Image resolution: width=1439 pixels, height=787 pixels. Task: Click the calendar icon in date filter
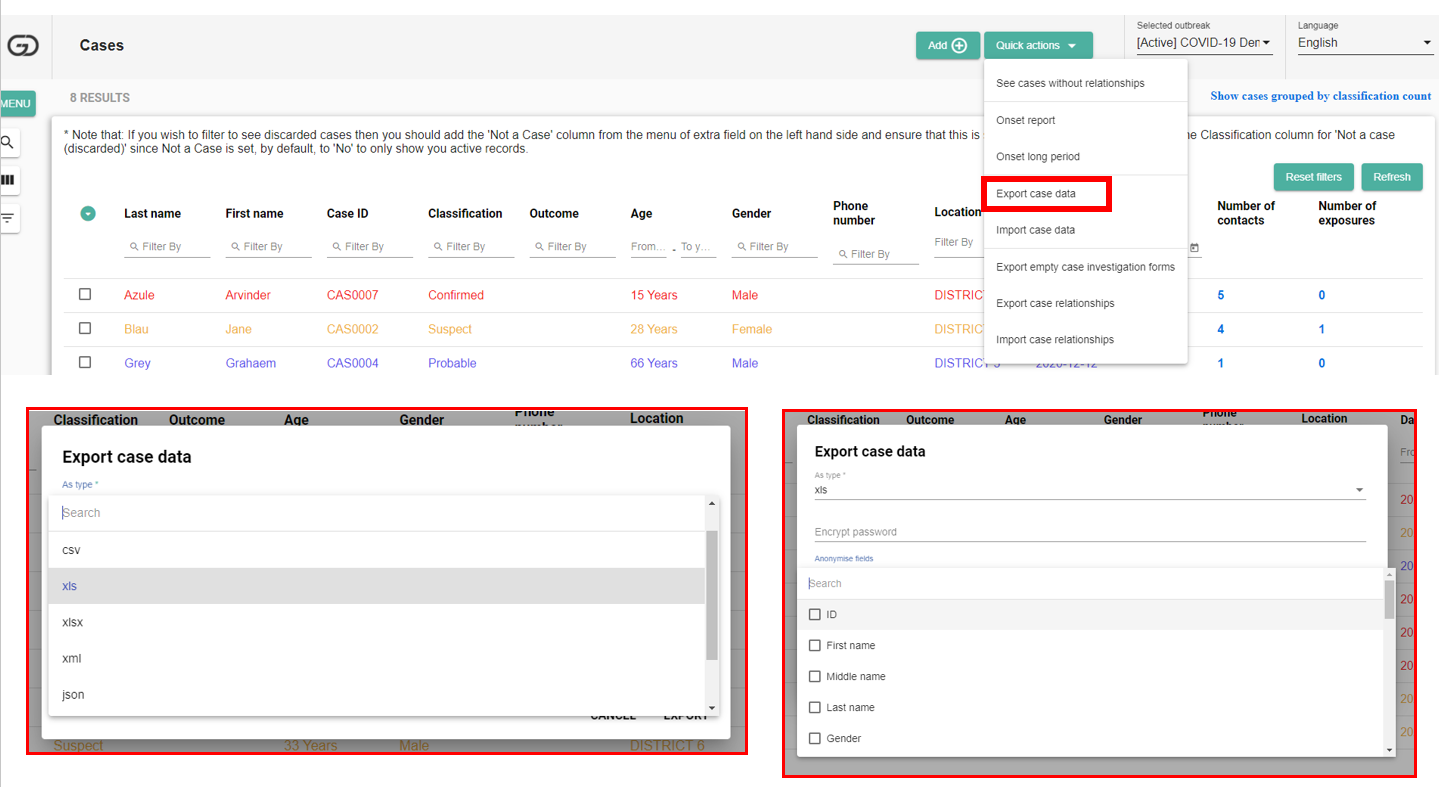pyautogui.click(x=1194, y=247)
